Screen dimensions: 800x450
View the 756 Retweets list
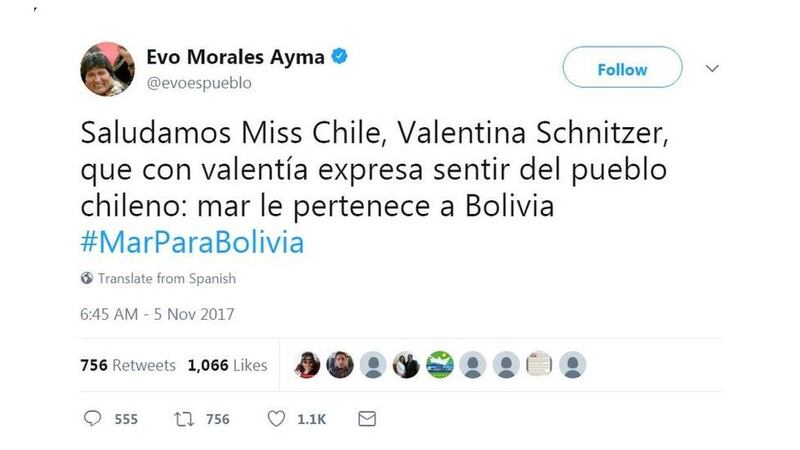click(x=128, y=365)
